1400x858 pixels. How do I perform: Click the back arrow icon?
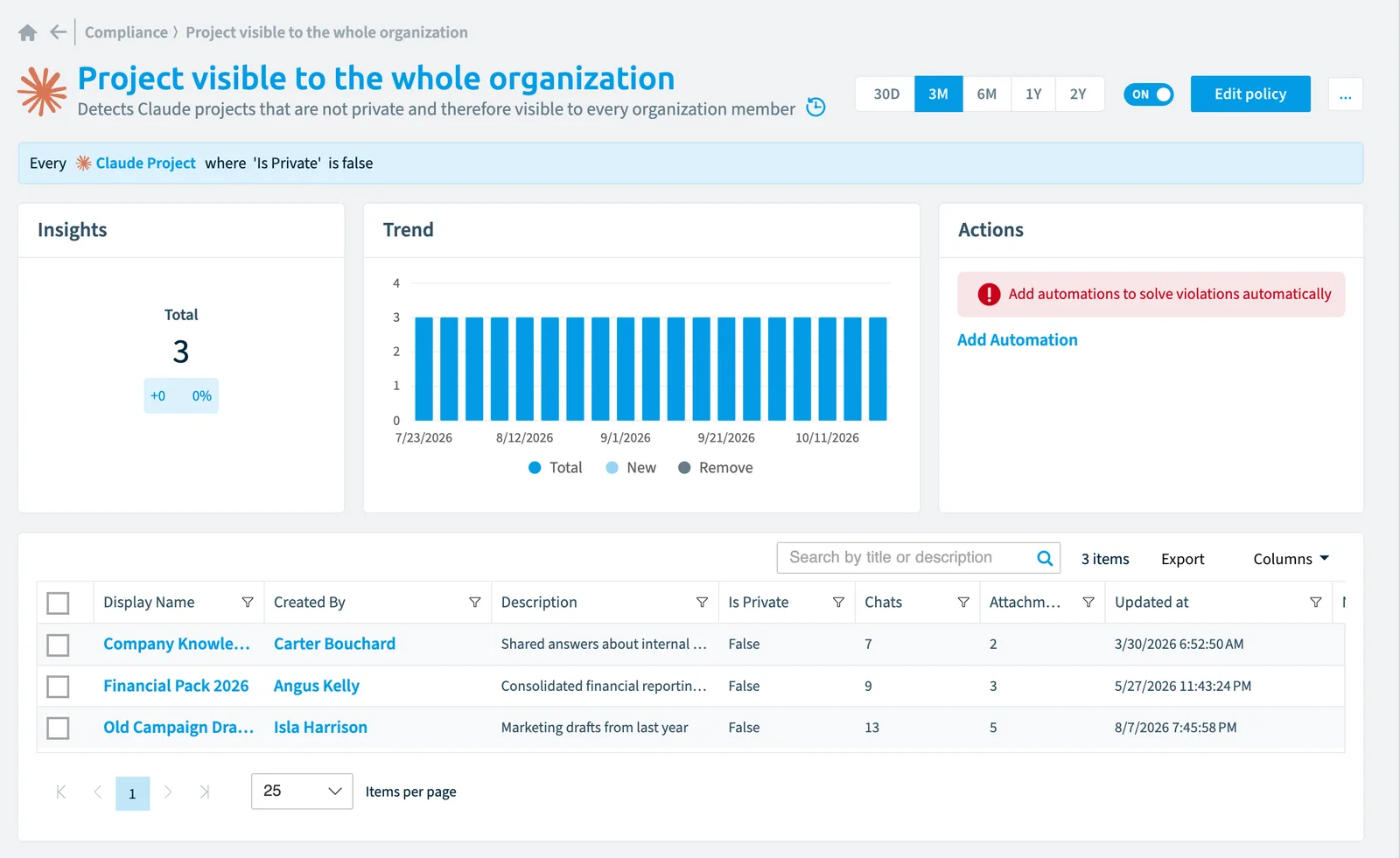[58, 32]
